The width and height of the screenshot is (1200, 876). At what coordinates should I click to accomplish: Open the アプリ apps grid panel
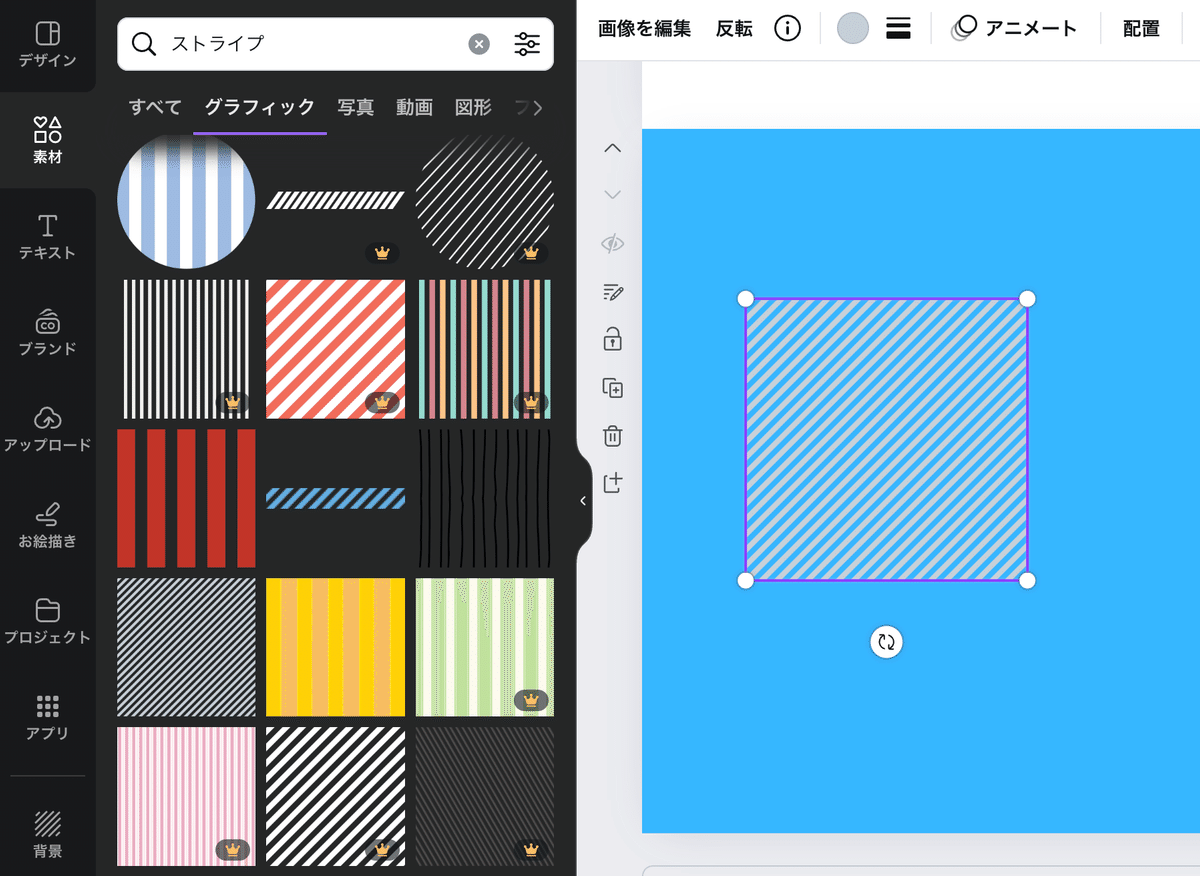coord(47,717)
